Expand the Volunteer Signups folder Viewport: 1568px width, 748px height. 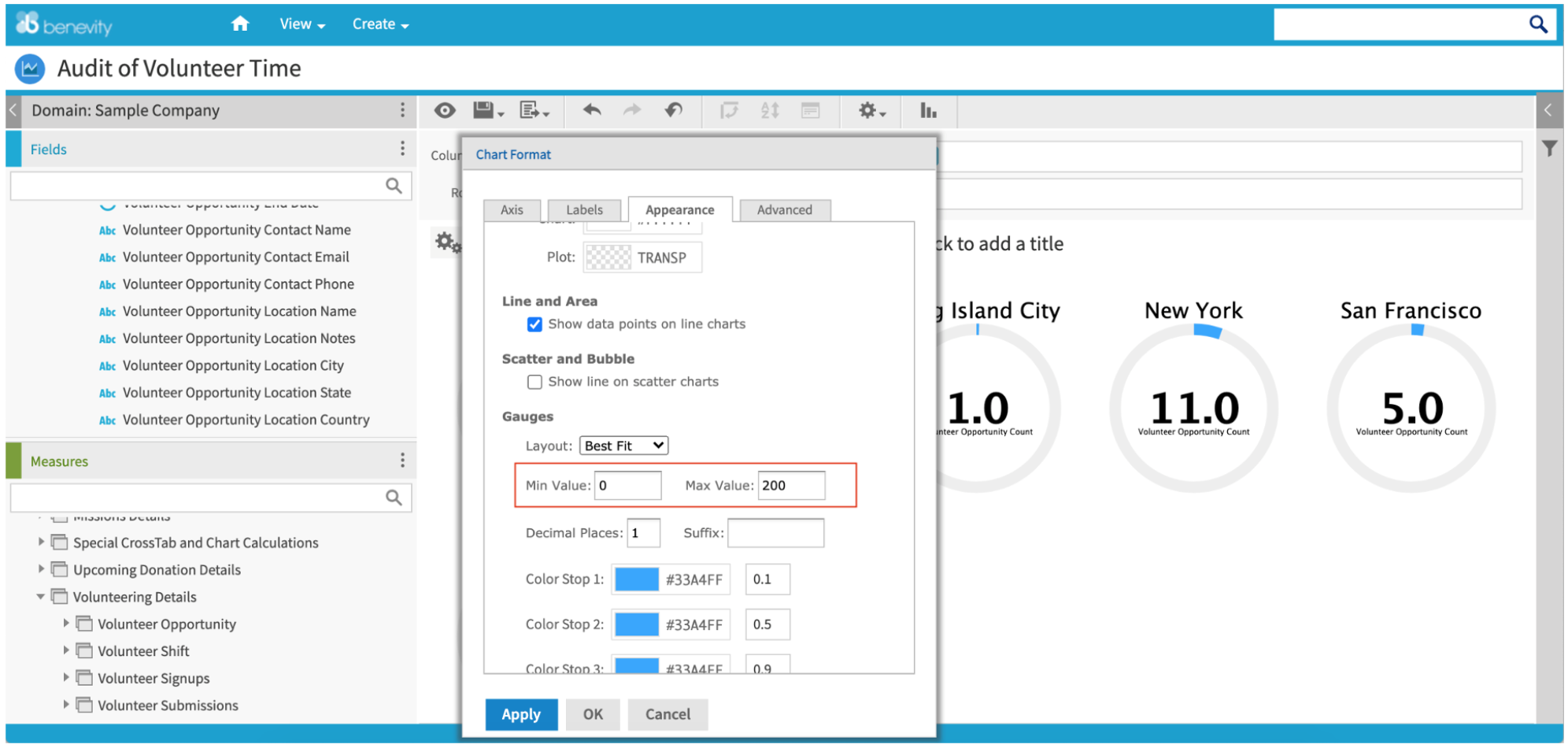click(66, 677)
